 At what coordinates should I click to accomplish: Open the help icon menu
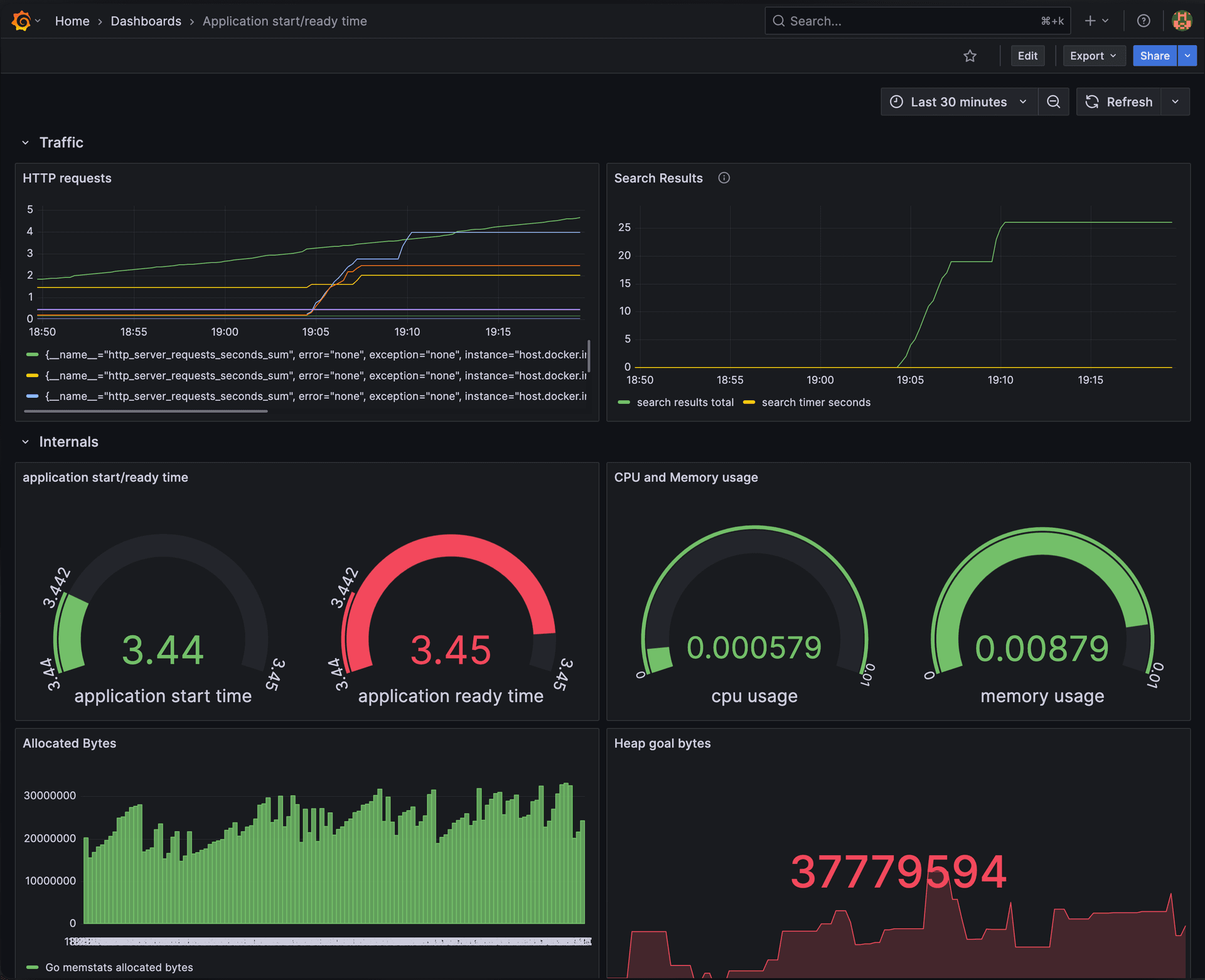[x=1143, y=20]
